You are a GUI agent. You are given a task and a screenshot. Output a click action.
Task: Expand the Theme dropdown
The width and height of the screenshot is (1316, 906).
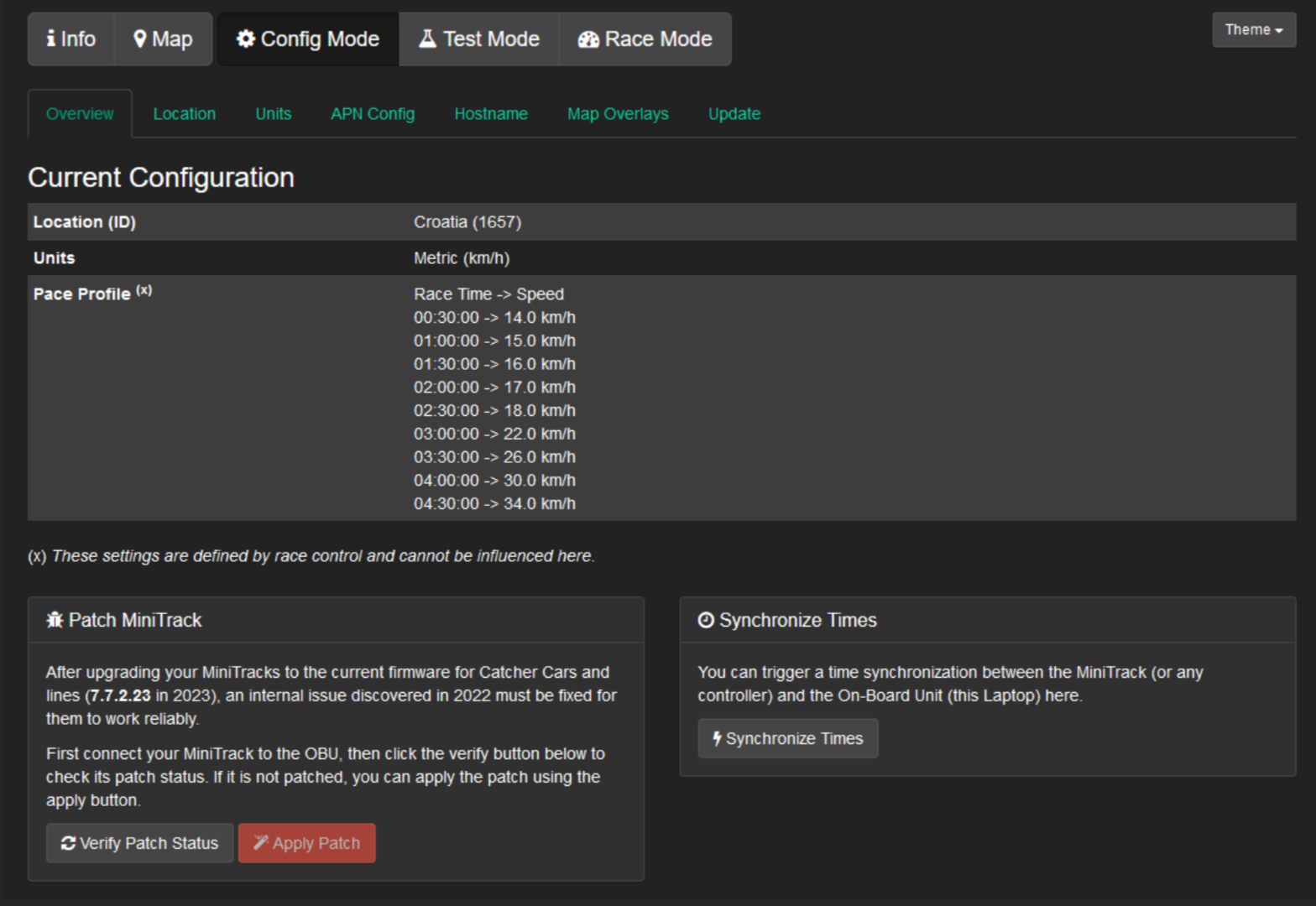coord(1253,30)
